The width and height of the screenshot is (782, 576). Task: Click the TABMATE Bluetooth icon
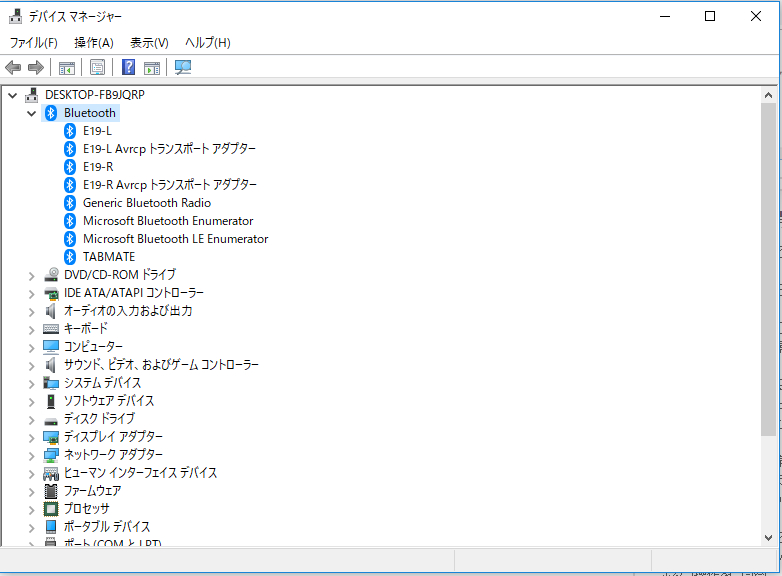70,257
